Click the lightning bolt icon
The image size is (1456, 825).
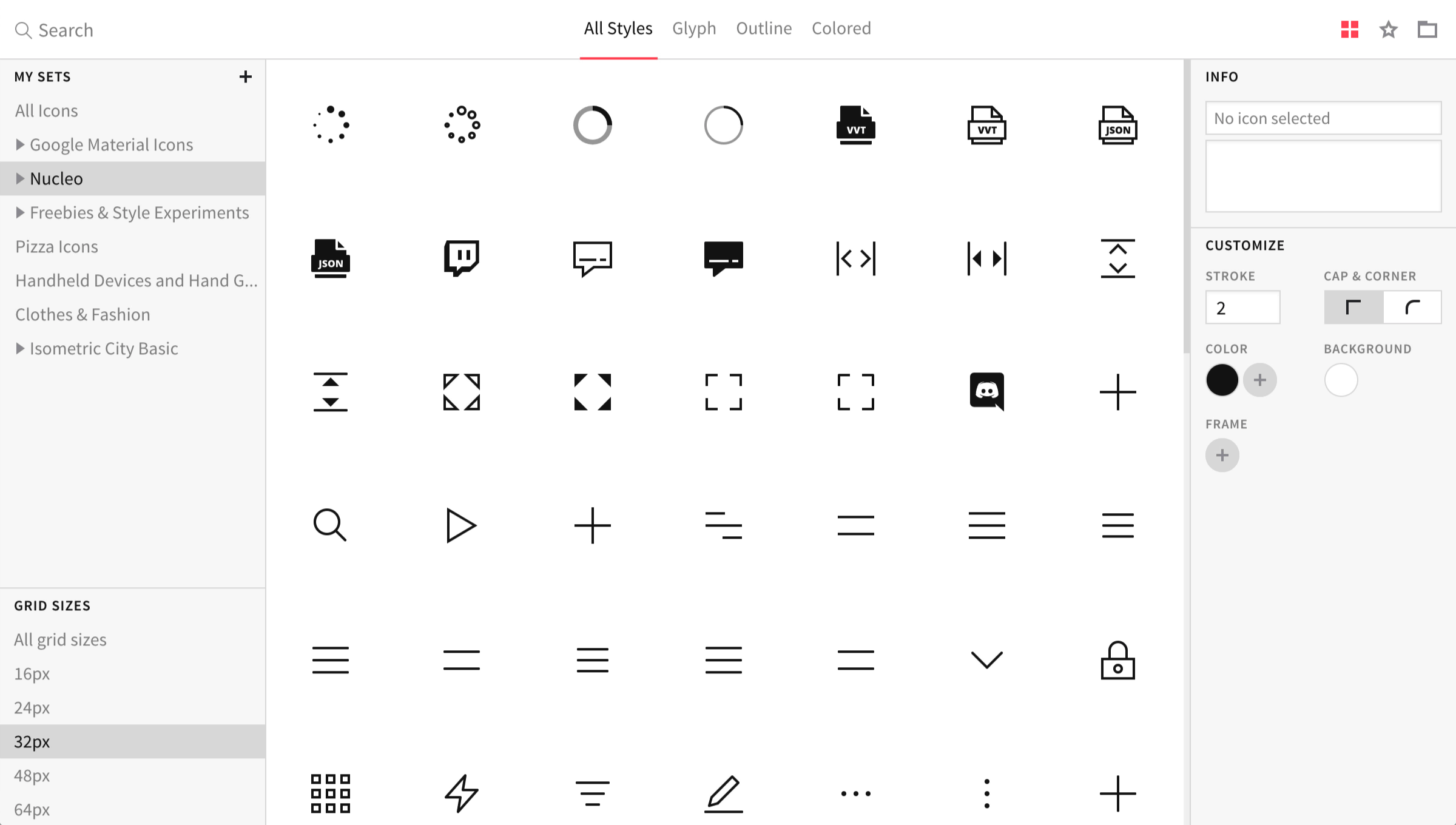click(x=461, y=792)
